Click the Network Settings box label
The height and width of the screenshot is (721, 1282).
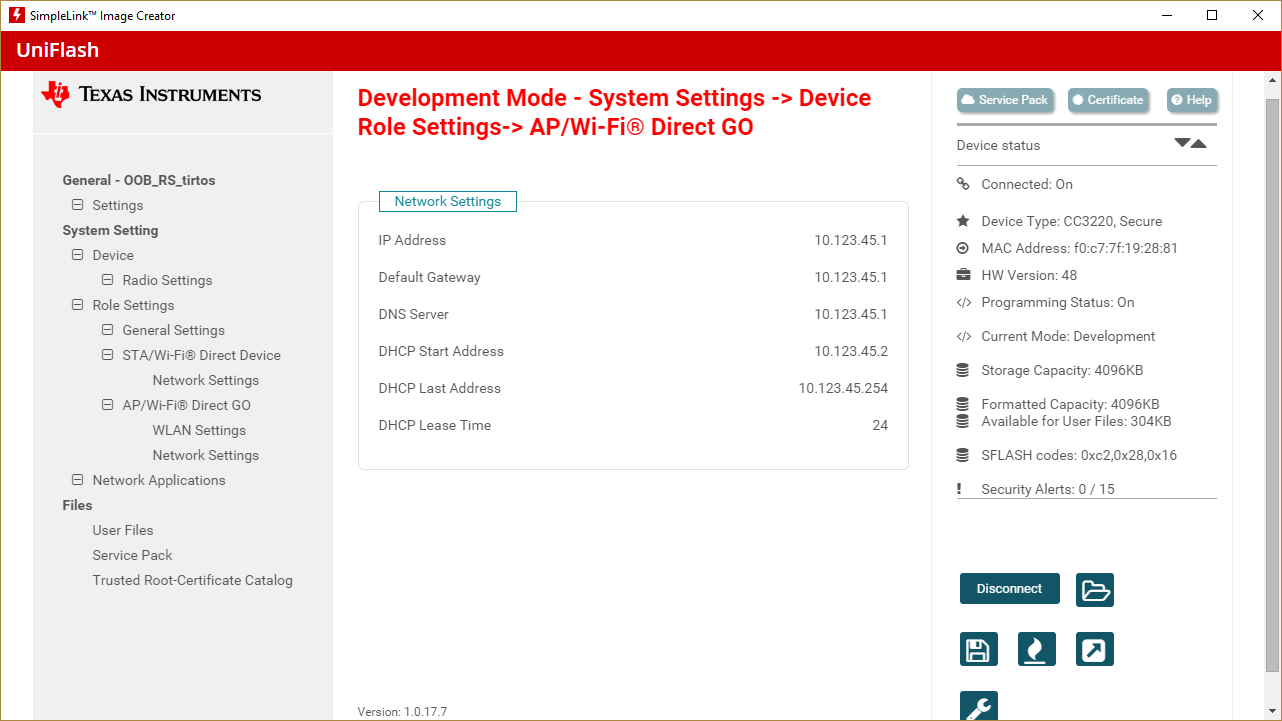pyautogui.click(x=447, y=201)
